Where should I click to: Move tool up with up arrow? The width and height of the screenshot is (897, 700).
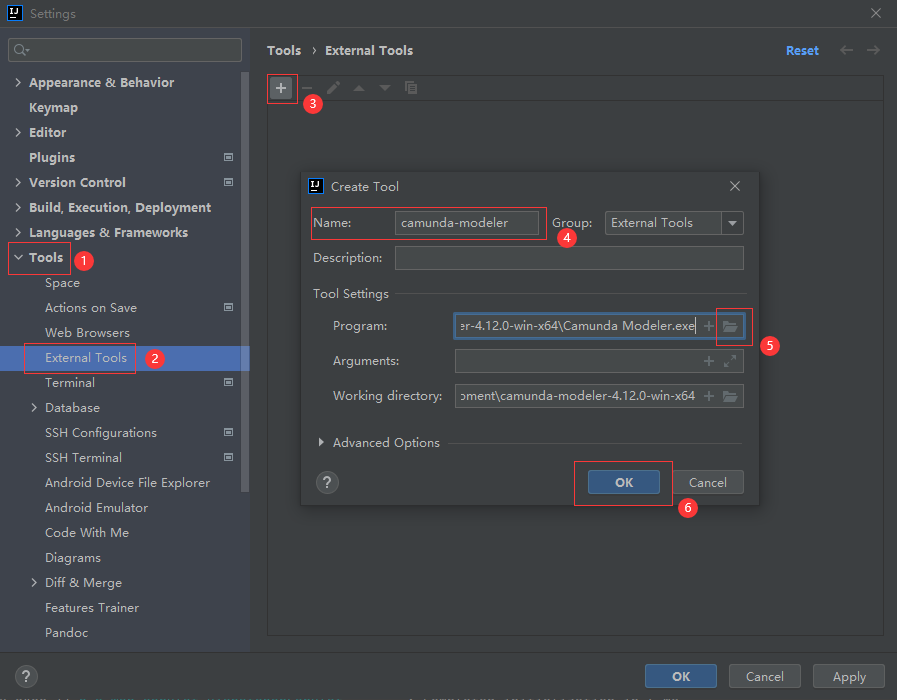359,88
